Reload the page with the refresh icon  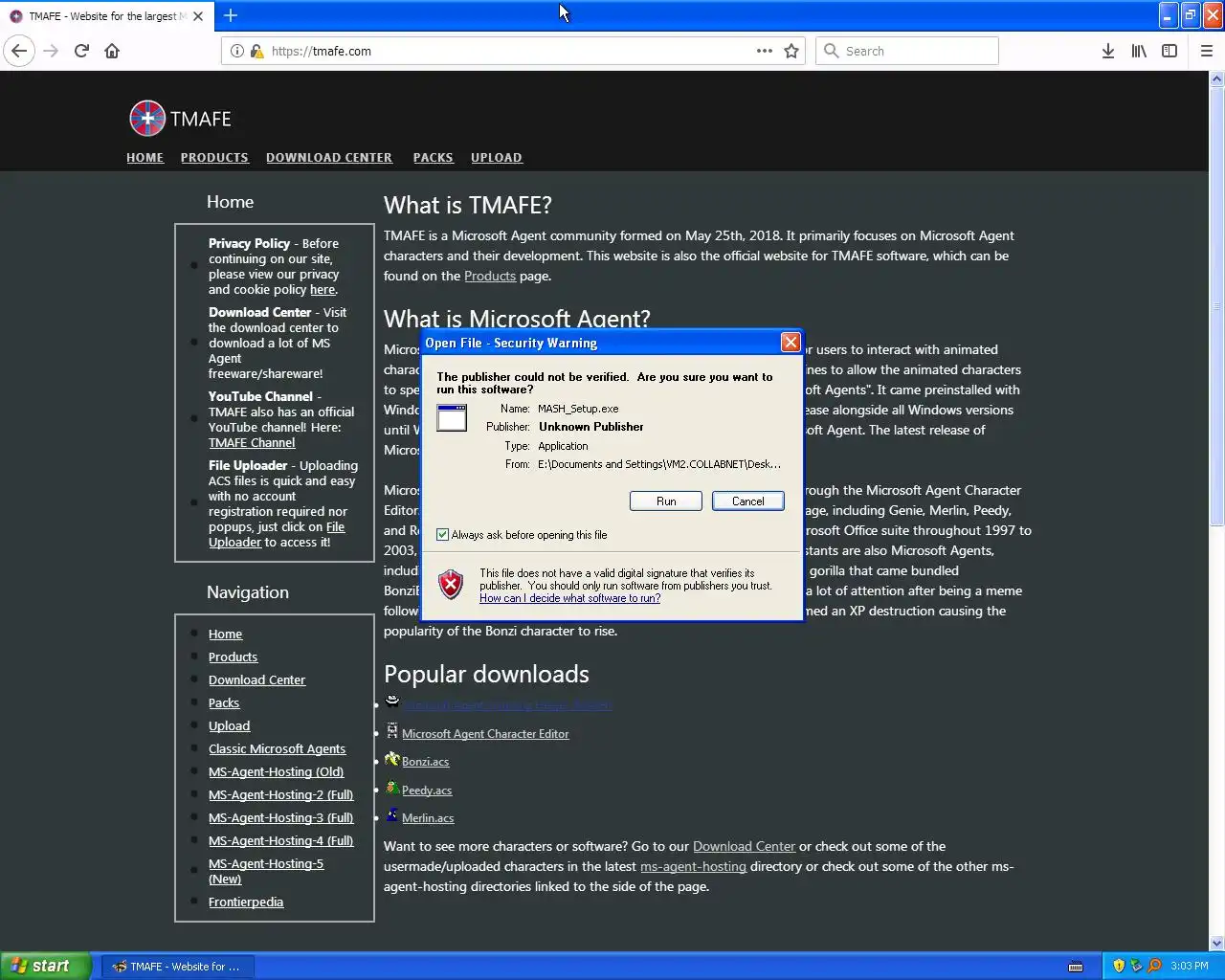pos(81,51)
